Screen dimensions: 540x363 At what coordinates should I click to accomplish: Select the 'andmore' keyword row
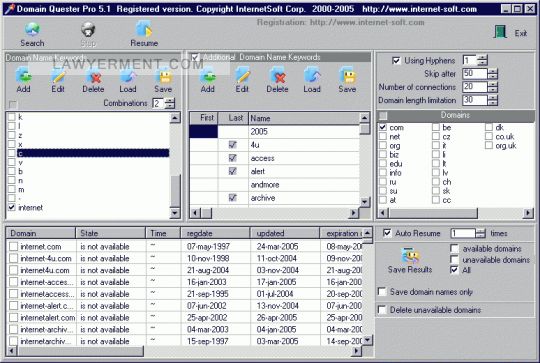(x=274, y=185)
